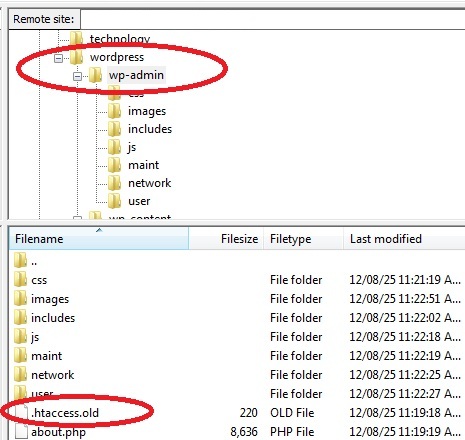Sort files by Filetype column header

click(x=303, y=239)
